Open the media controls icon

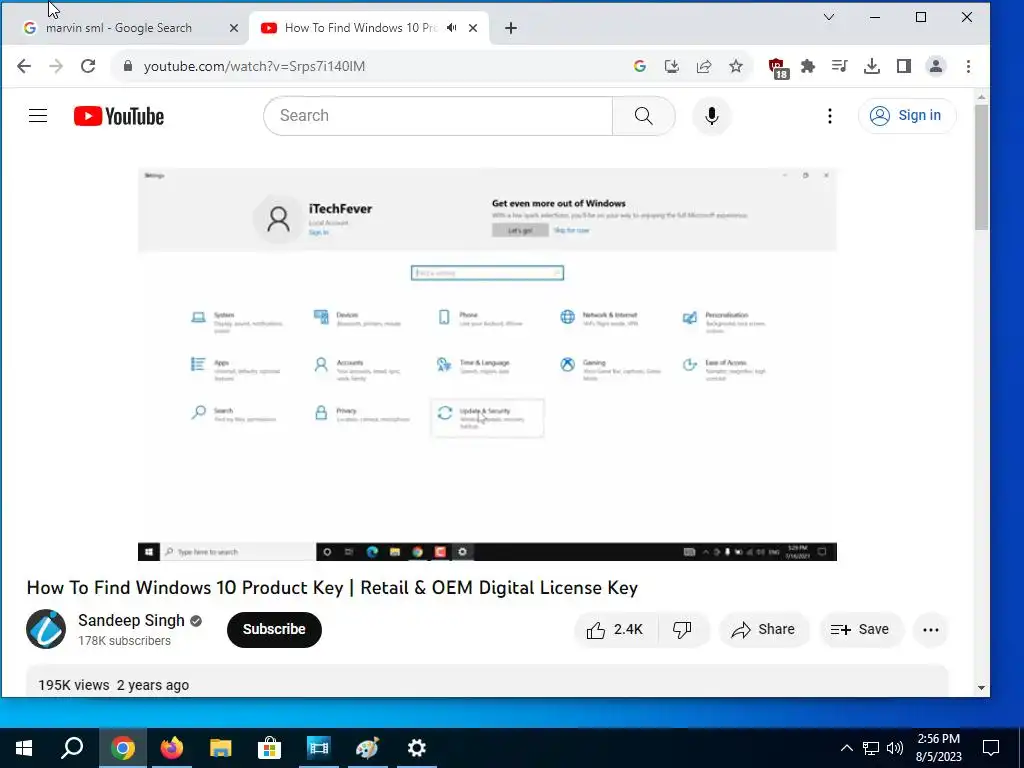(840, 66)
